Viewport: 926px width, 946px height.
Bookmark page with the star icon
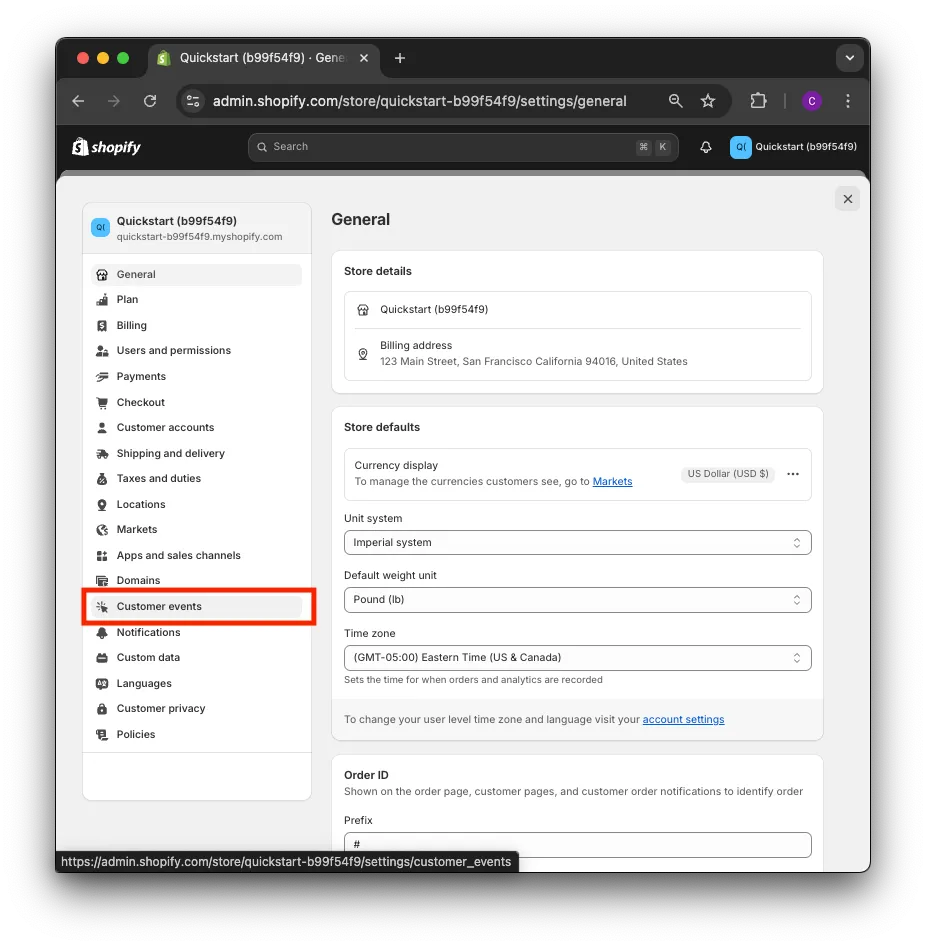coord(708,101)
